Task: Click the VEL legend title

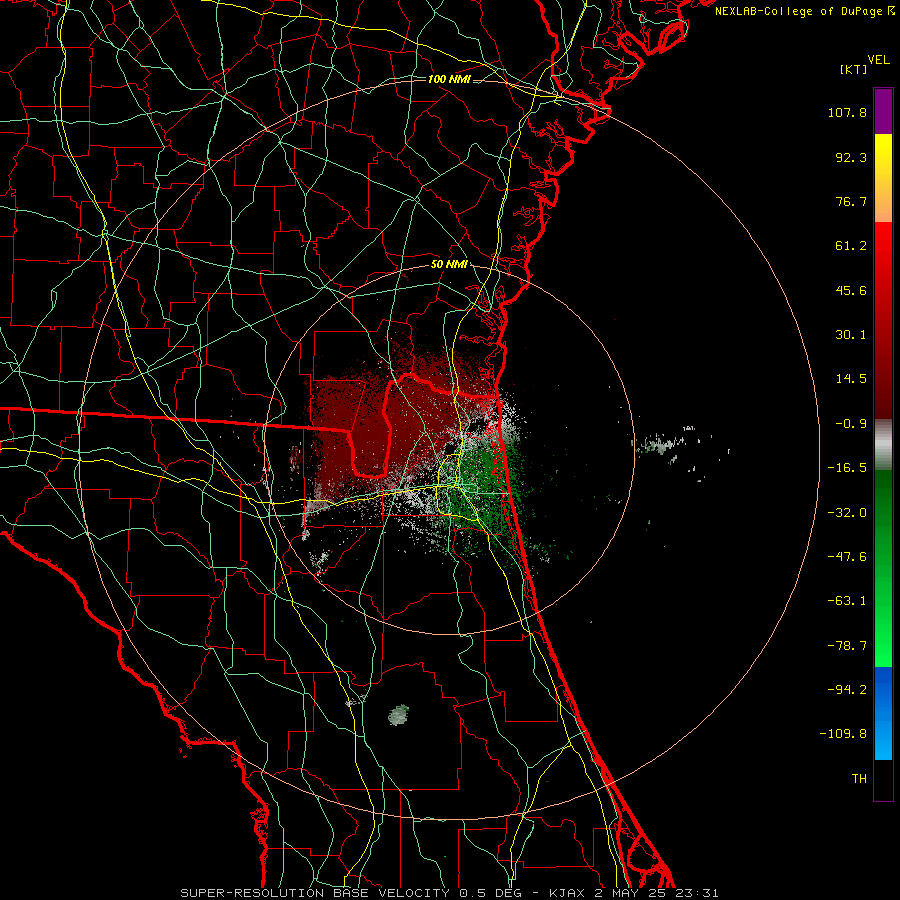Action: tap(879, 60)
